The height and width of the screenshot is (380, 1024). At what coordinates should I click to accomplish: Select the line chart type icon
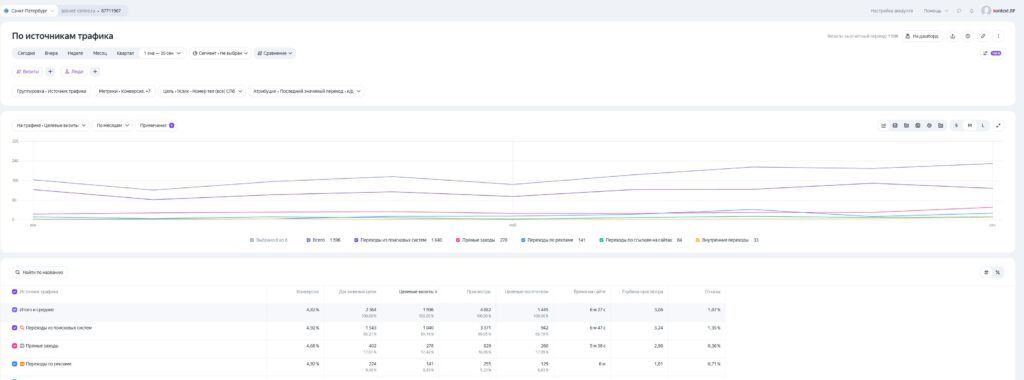(x=883, y=125)
